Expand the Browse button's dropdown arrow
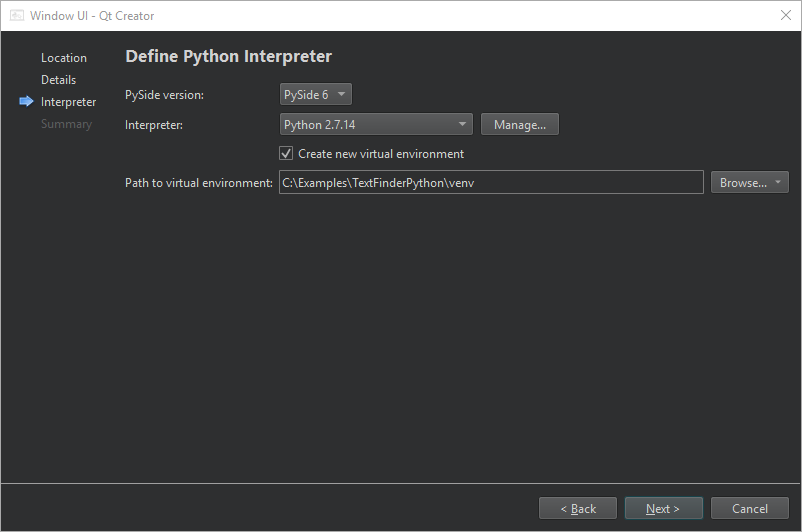This screenshot has height=532, width=802. (x=778, y=183)
